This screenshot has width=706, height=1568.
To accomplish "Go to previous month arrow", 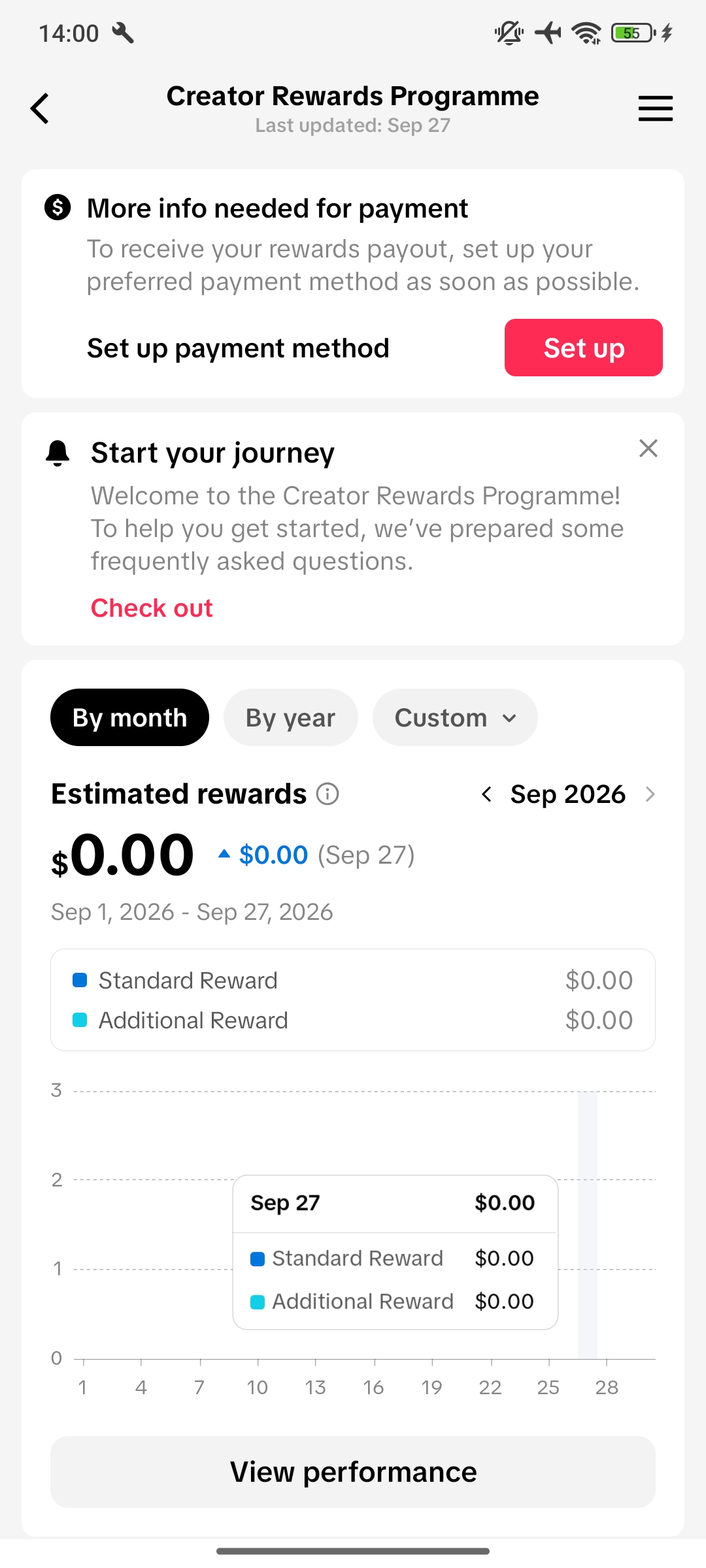I will (x=486, y=794).
